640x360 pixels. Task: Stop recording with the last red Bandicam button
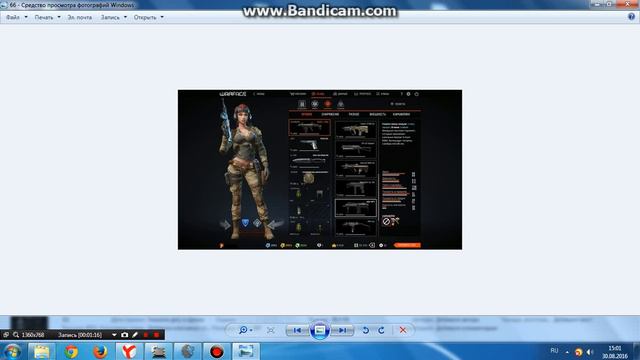click(156, 335)
